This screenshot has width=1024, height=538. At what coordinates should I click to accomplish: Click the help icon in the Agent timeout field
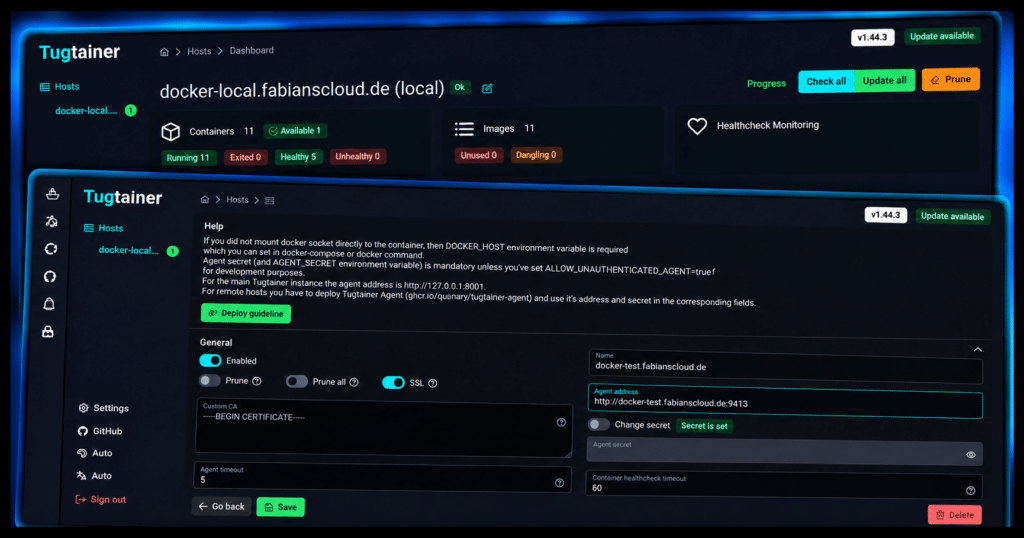[x=560, y=483]
